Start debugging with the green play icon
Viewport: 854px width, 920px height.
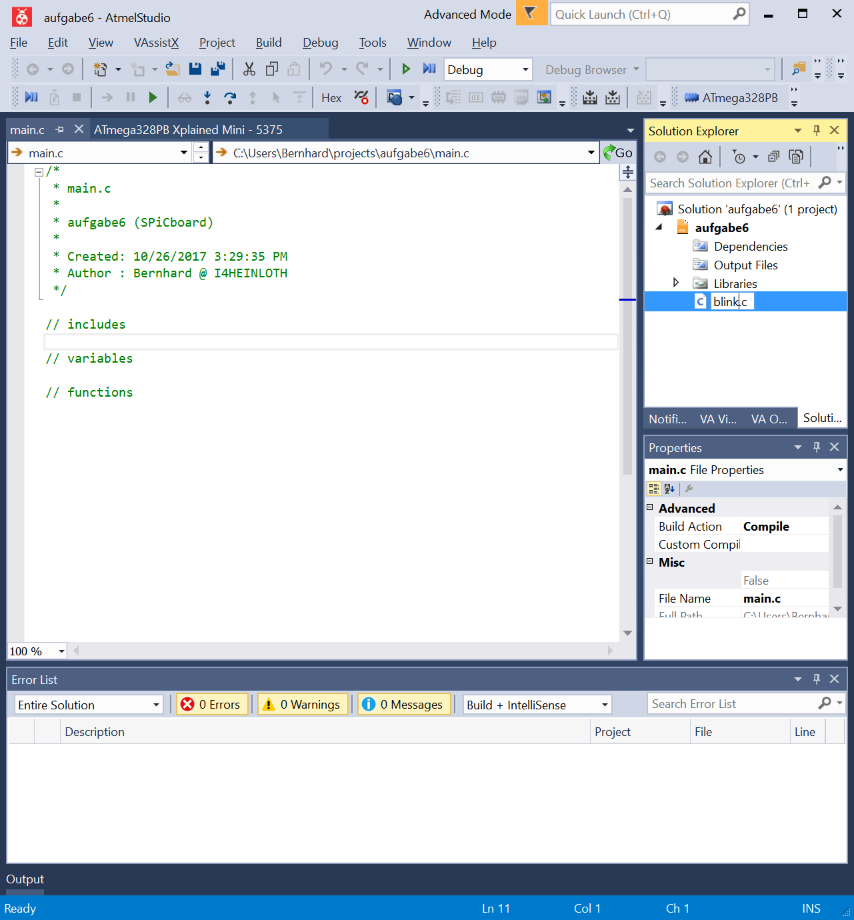(406, 69)
